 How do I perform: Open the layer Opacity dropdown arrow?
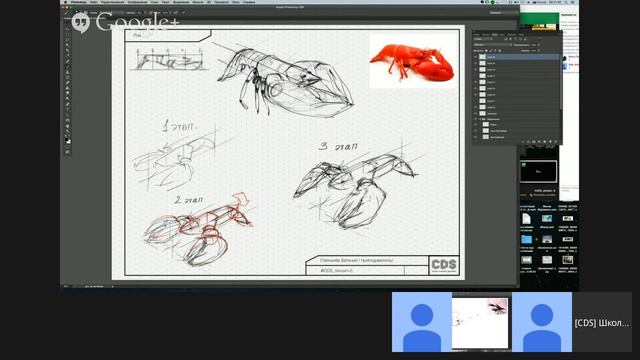(539, 45)
